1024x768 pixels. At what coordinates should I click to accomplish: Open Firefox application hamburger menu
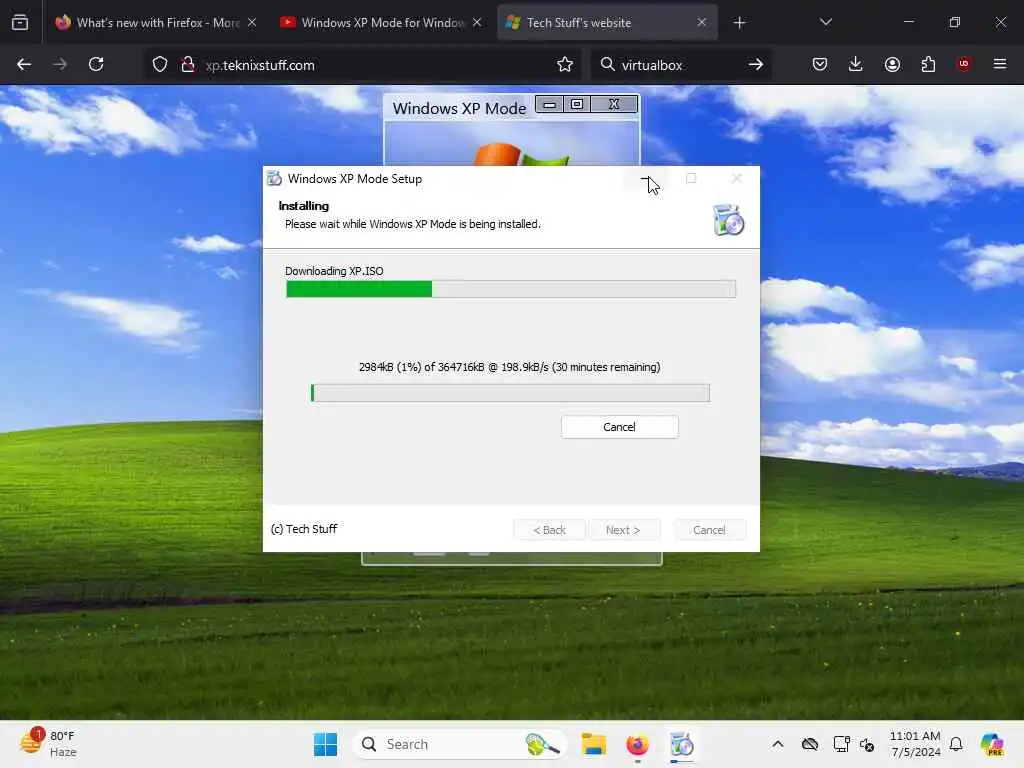[1000, 64]
